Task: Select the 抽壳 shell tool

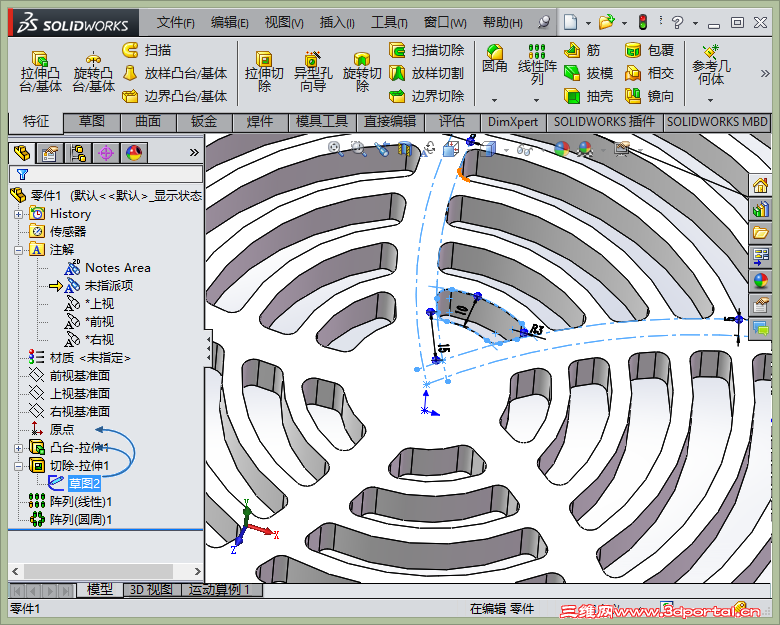Action: [x=588, y=96]
